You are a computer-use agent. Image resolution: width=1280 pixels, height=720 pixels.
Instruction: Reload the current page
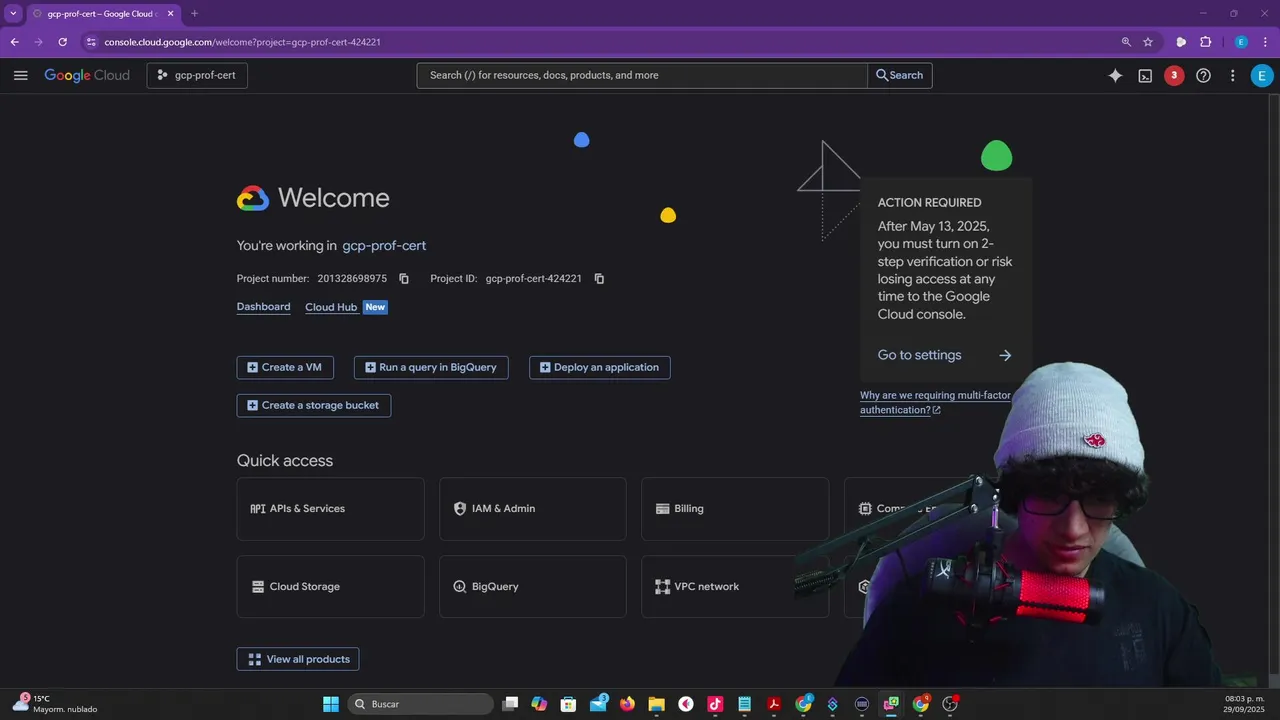point(62,42)
